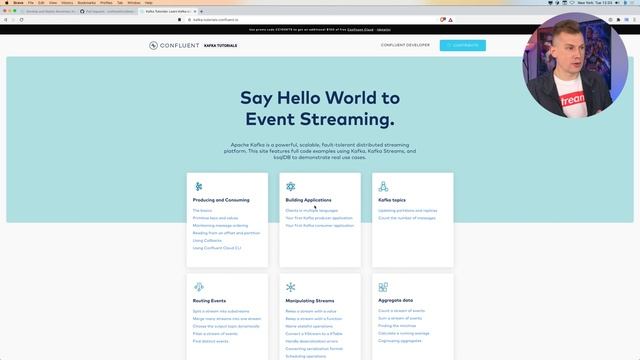Open Using Confluent Cloud CLI tutorial
640x360 pixels.
[x=217, y=248]
